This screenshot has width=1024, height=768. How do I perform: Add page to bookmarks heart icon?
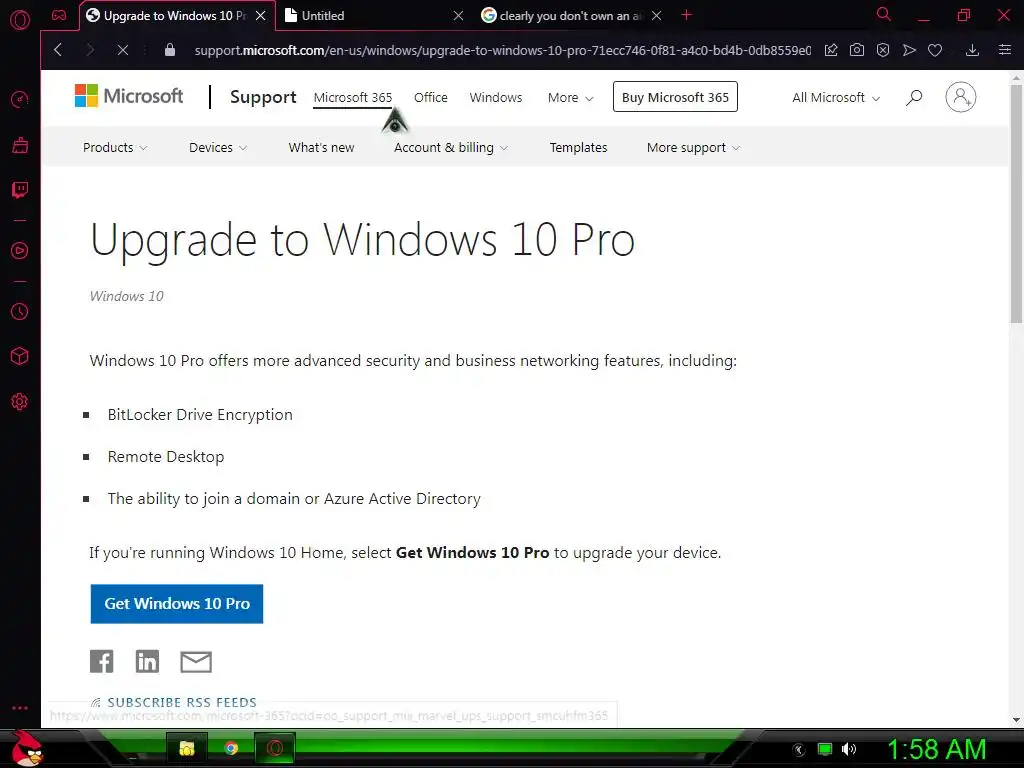coord(935,50)
